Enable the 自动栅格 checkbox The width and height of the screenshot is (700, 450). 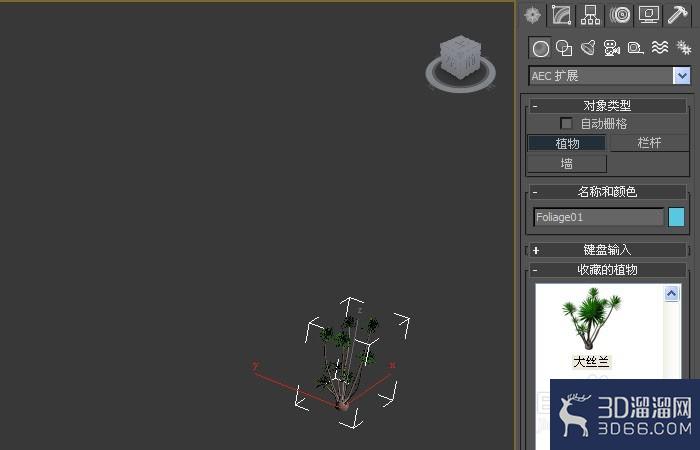coord(566,123)
